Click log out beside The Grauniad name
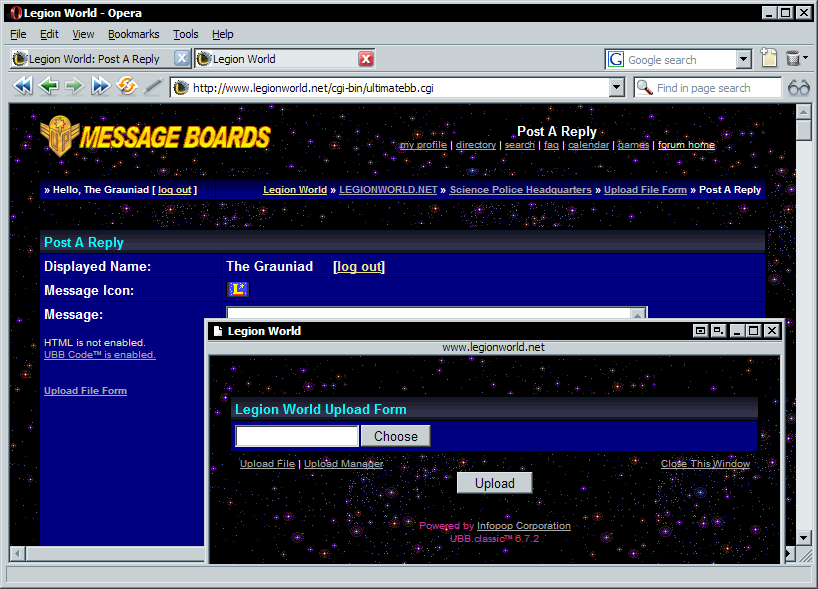This screenshot has height=589, width=818. coord(359,267)
